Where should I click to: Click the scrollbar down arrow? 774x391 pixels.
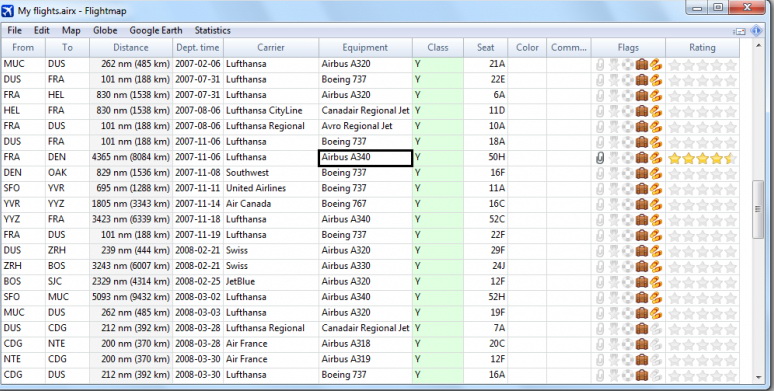click(758, 378)
